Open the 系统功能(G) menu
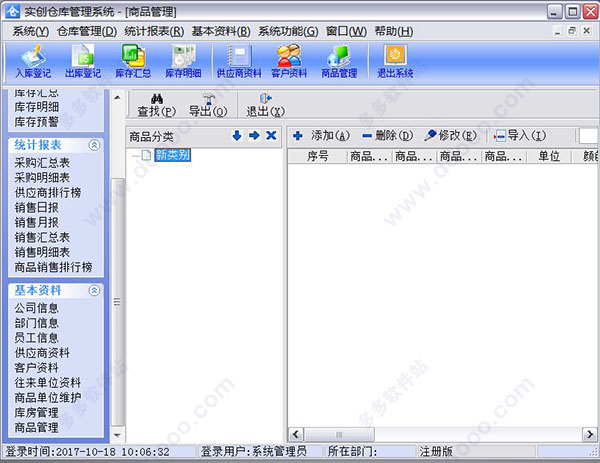The width and height of the screenshot is (600, 463). tap(288, 31)
